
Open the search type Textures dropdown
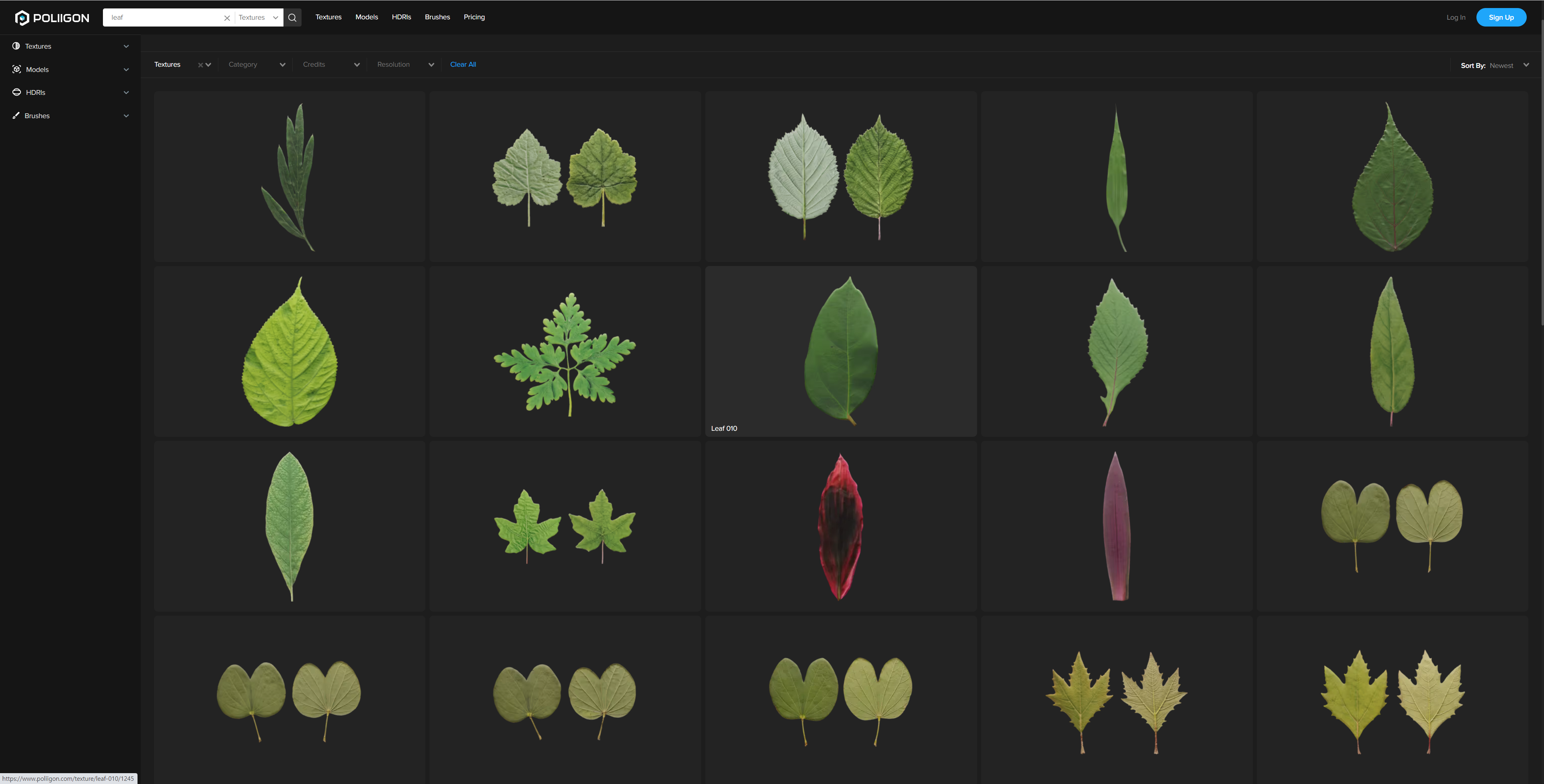point(258,17)
